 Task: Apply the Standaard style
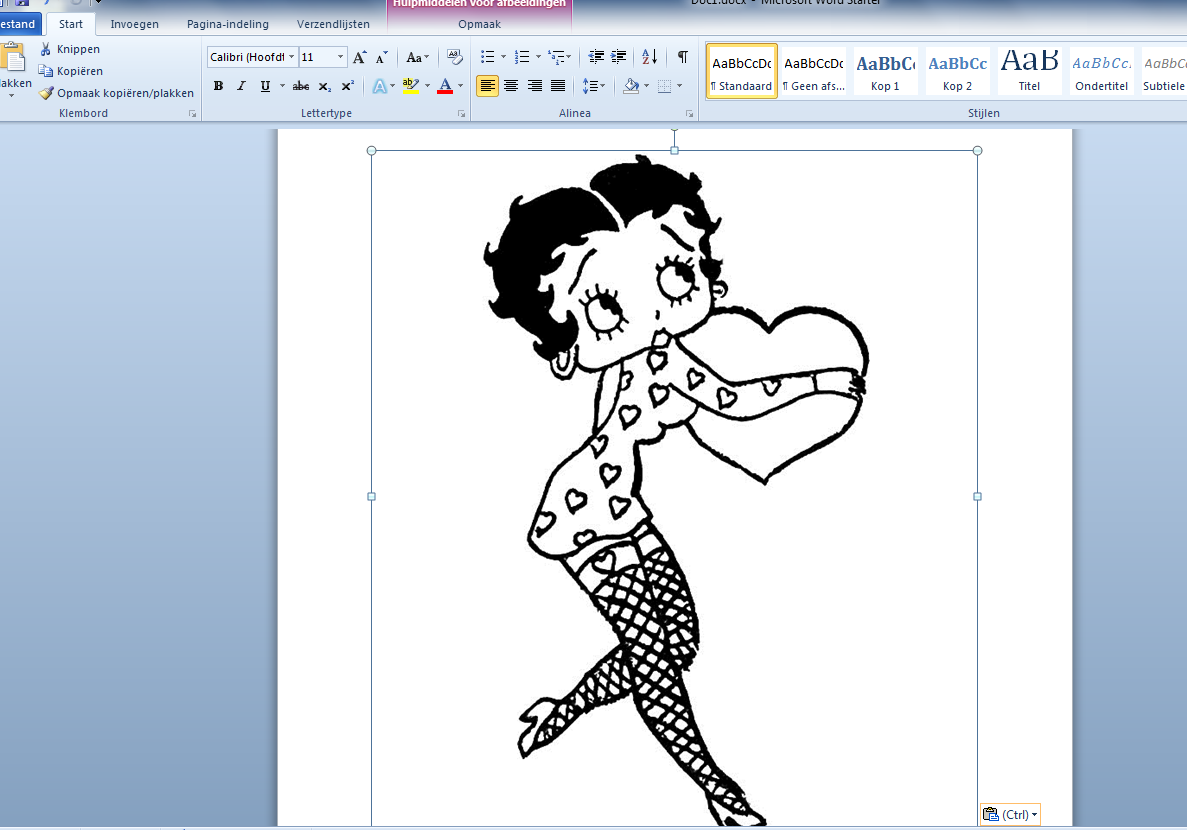coord(742,71)
